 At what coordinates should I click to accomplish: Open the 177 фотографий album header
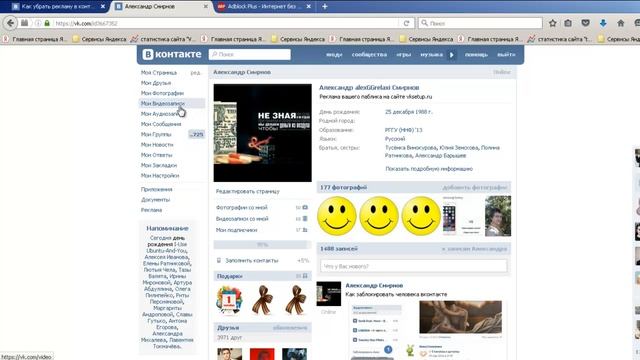pos(413,187)
